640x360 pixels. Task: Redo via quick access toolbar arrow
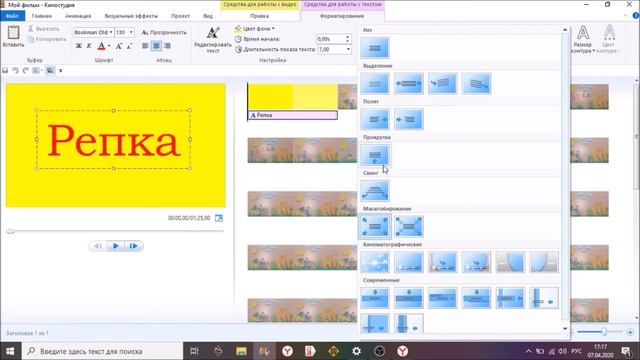pos(26,71)
